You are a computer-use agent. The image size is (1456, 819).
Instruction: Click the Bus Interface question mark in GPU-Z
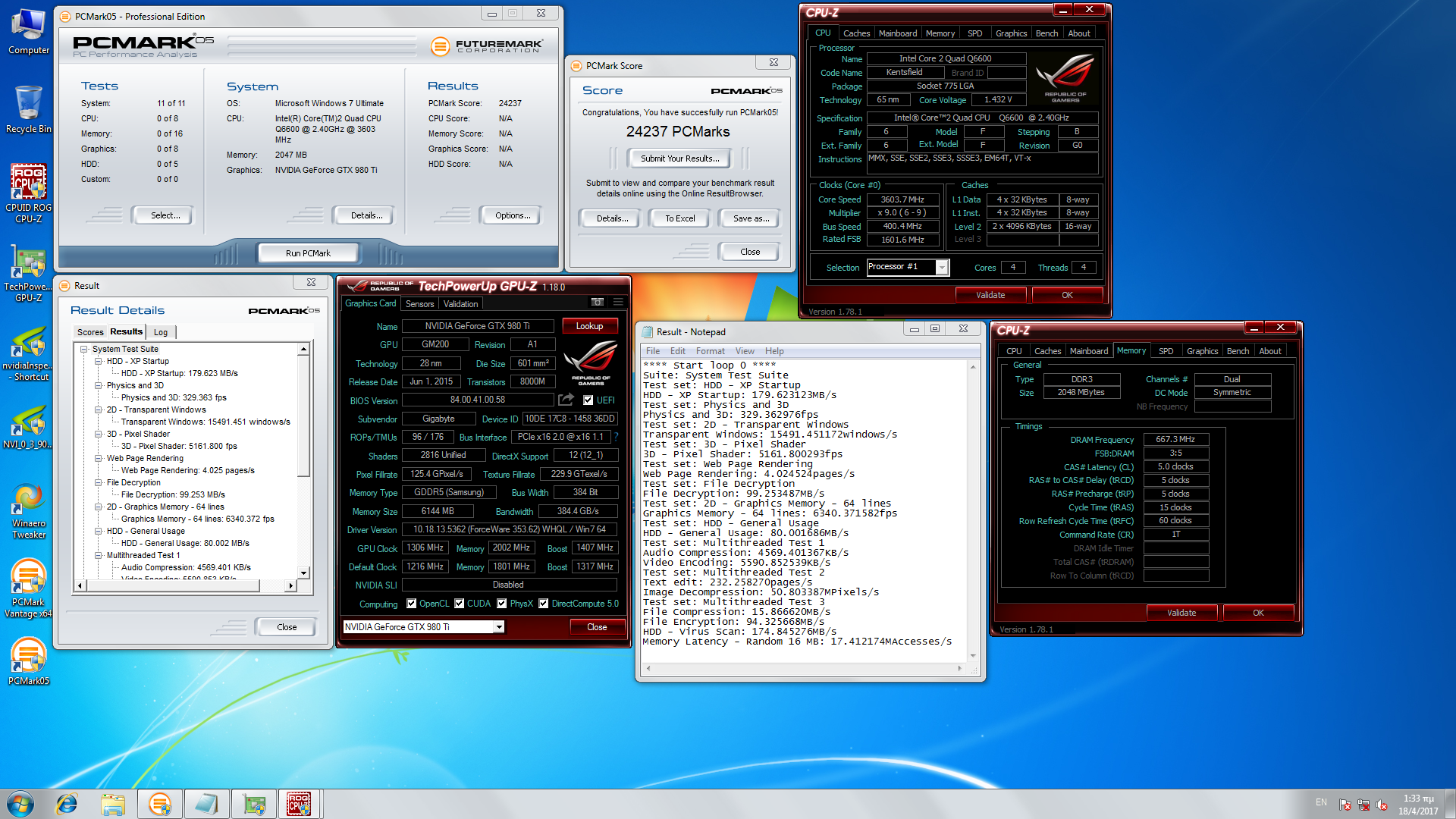pos(617,437)
